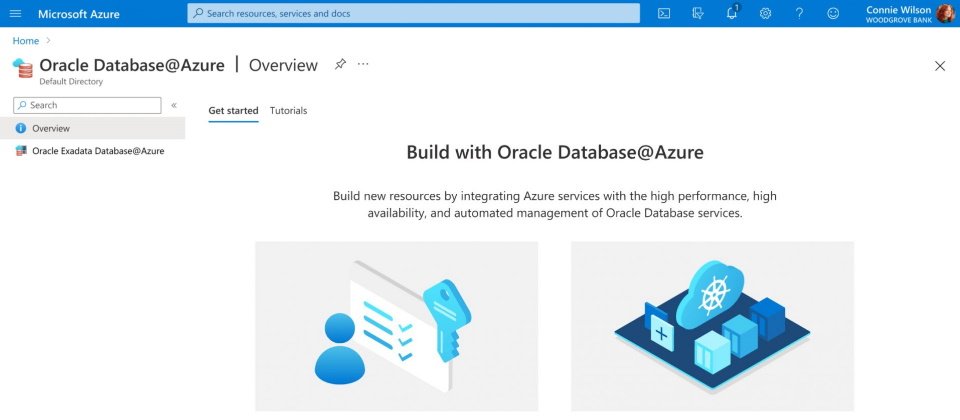960x420 pixels.
Task: View notifications bell icon
Action: tap(732, 13)
